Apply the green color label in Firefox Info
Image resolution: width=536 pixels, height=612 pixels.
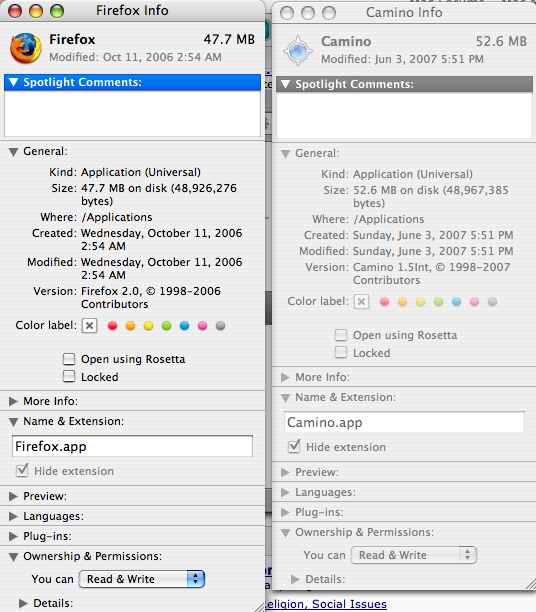(x=167, y=326)
